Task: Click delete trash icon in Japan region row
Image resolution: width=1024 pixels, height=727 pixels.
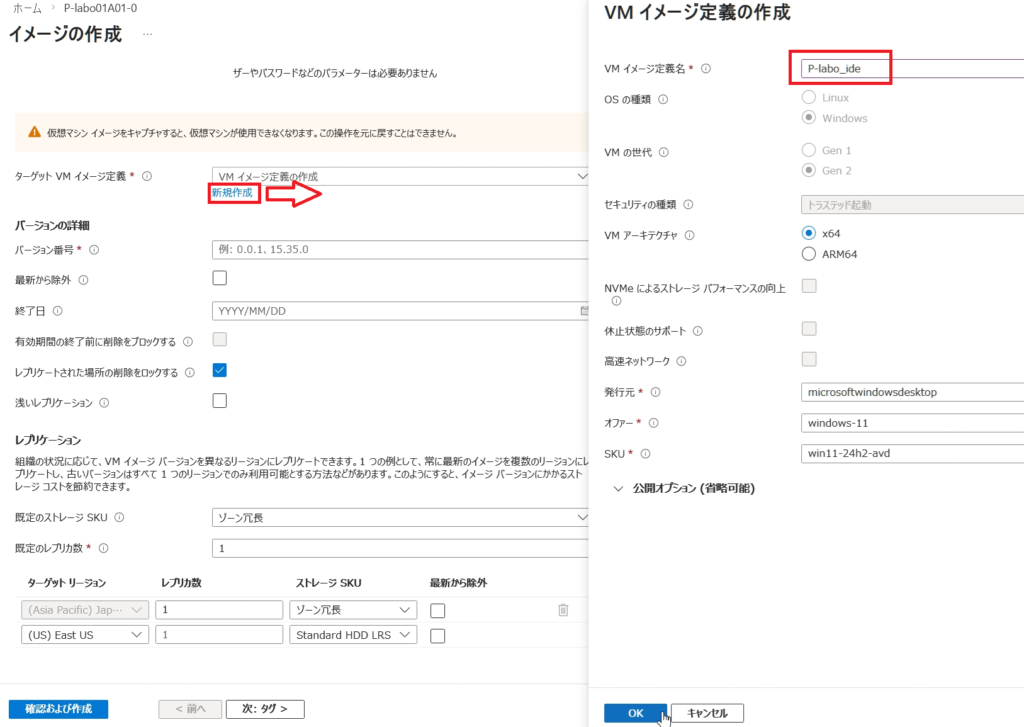Action: click(563, 610)
